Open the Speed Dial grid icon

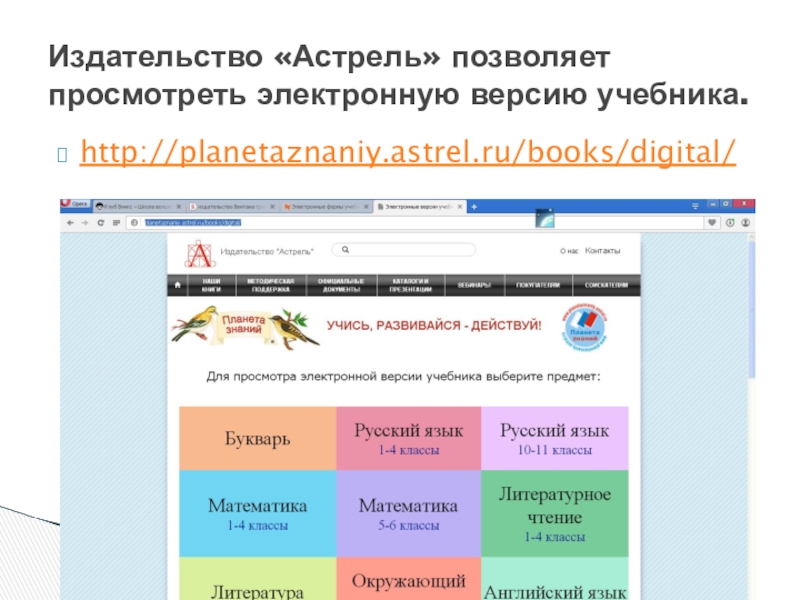coord(116,223)
